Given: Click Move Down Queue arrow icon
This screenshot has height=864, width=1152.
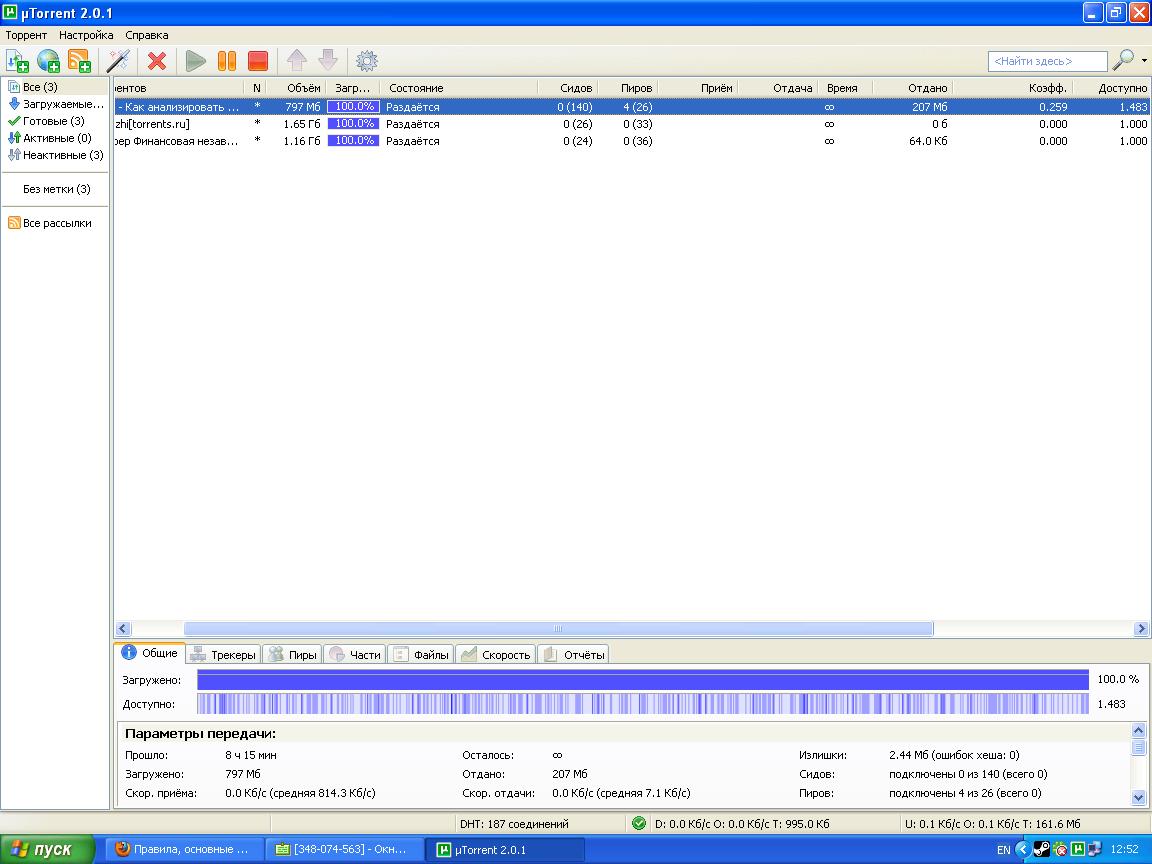Looking at the screenshot, I should click(328, 61).
